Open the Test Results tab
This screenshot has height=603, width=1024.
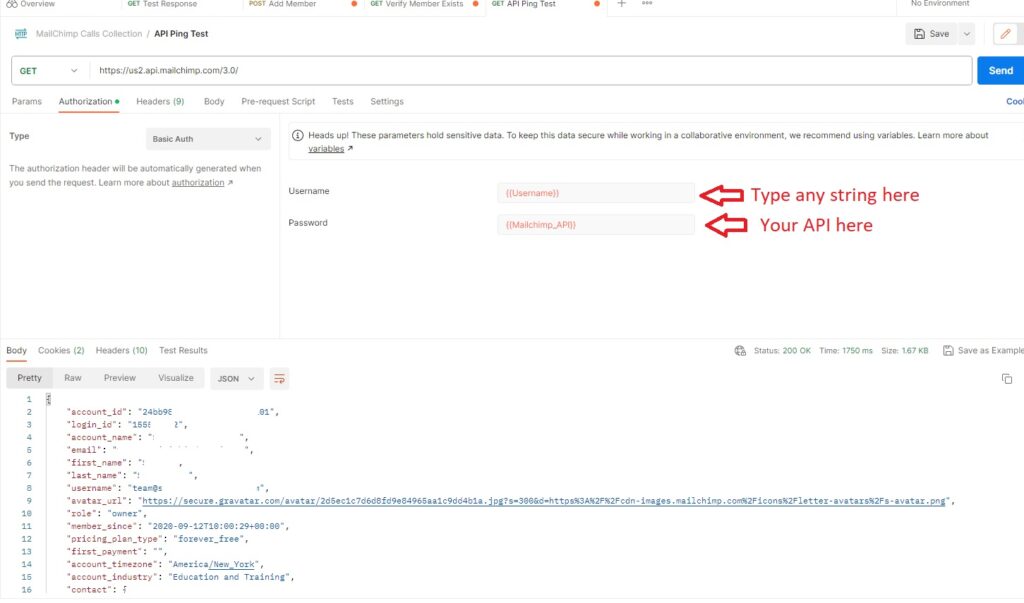pos(183,350)
